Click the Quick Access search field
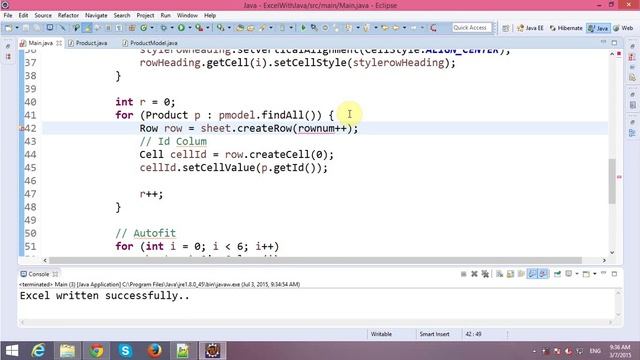640x360 pixels. point(471,28)
